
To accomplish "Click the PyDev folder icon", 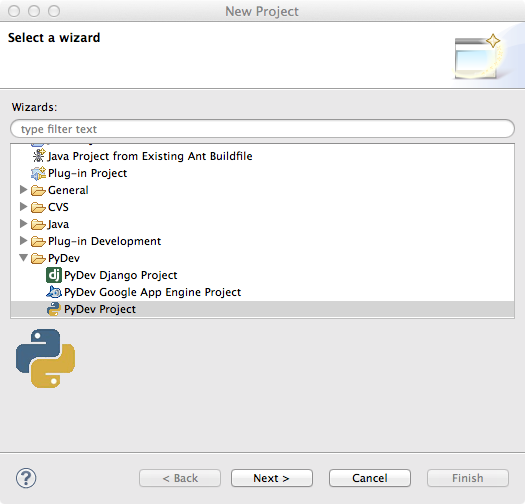I will [x=38, y=259].
